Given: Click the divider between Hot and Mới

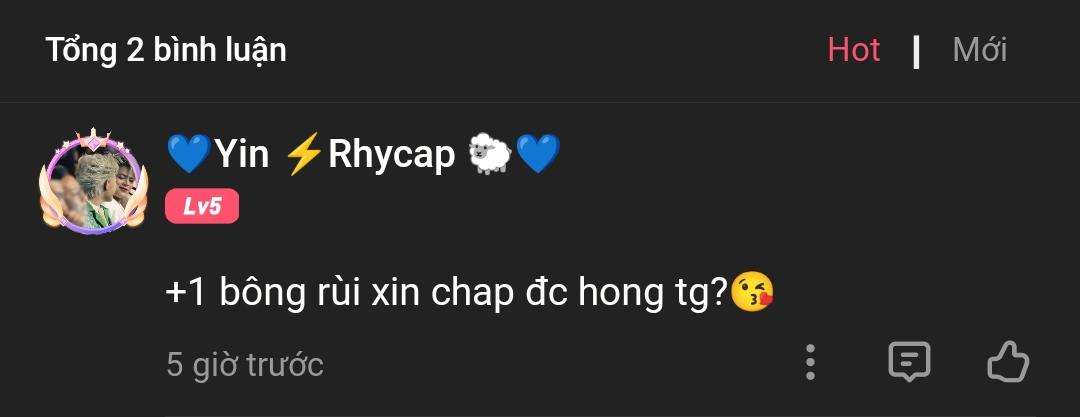Looking at the screenshot, I should pyautogui.click(x=916, y=51).
